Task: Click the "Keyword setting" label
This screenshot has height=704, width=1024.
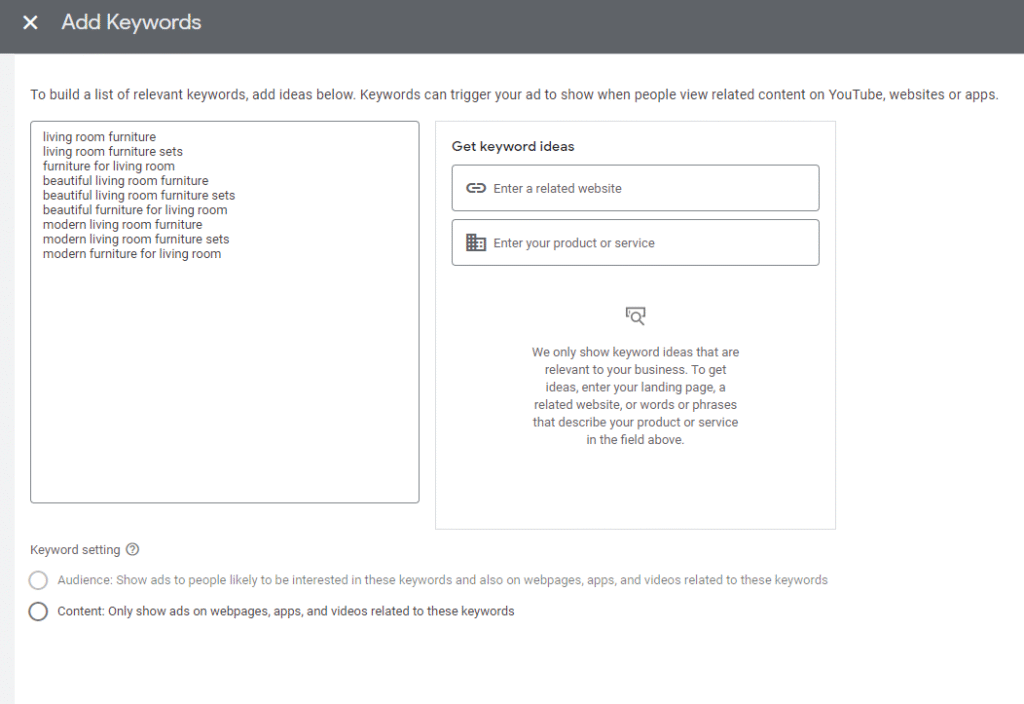Action: click(x=75, y=550)
